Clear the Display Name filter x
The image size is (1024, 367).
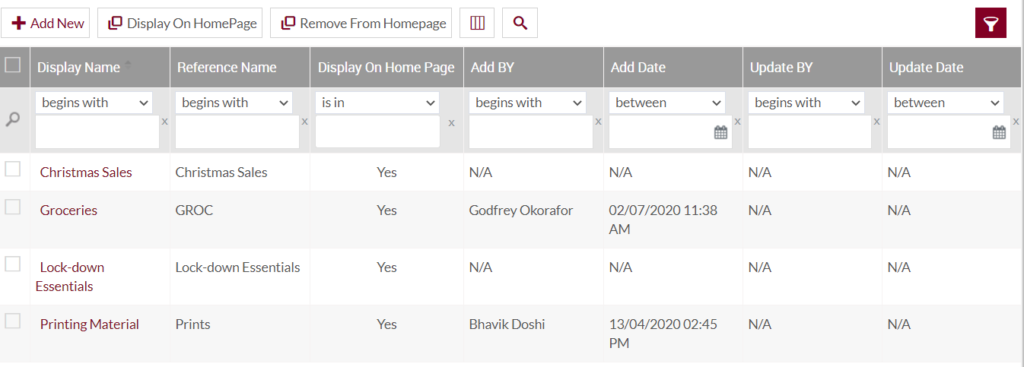click(165, 121)
